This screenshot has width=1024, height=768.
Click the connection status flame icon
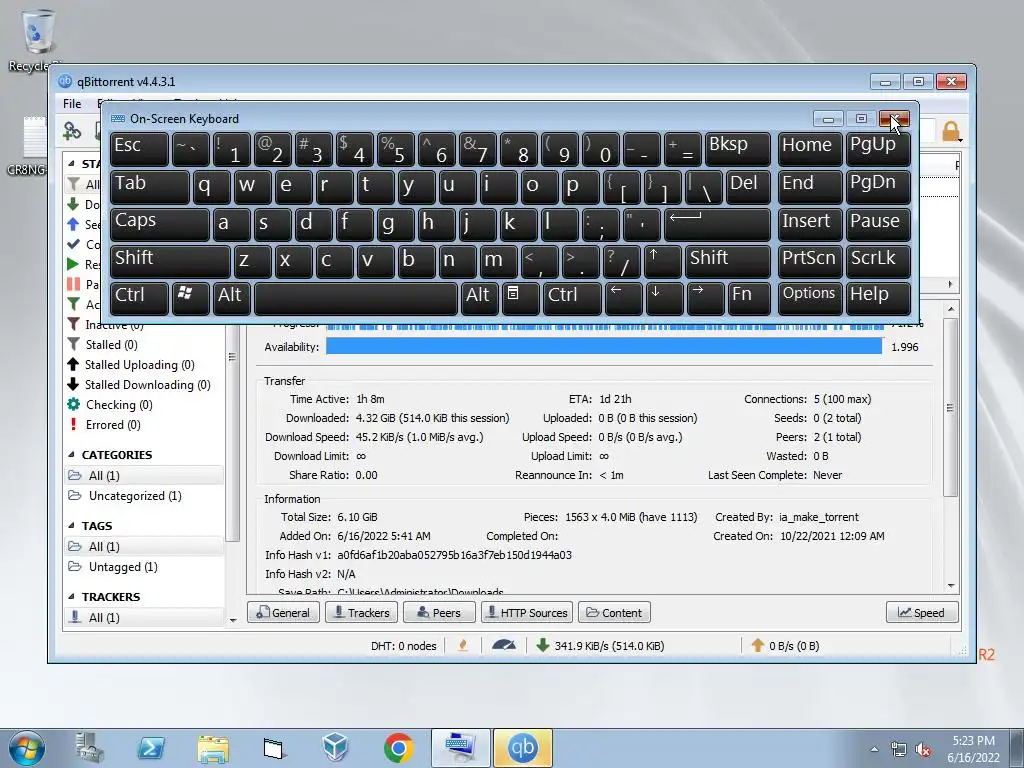[x=463, y=645]
